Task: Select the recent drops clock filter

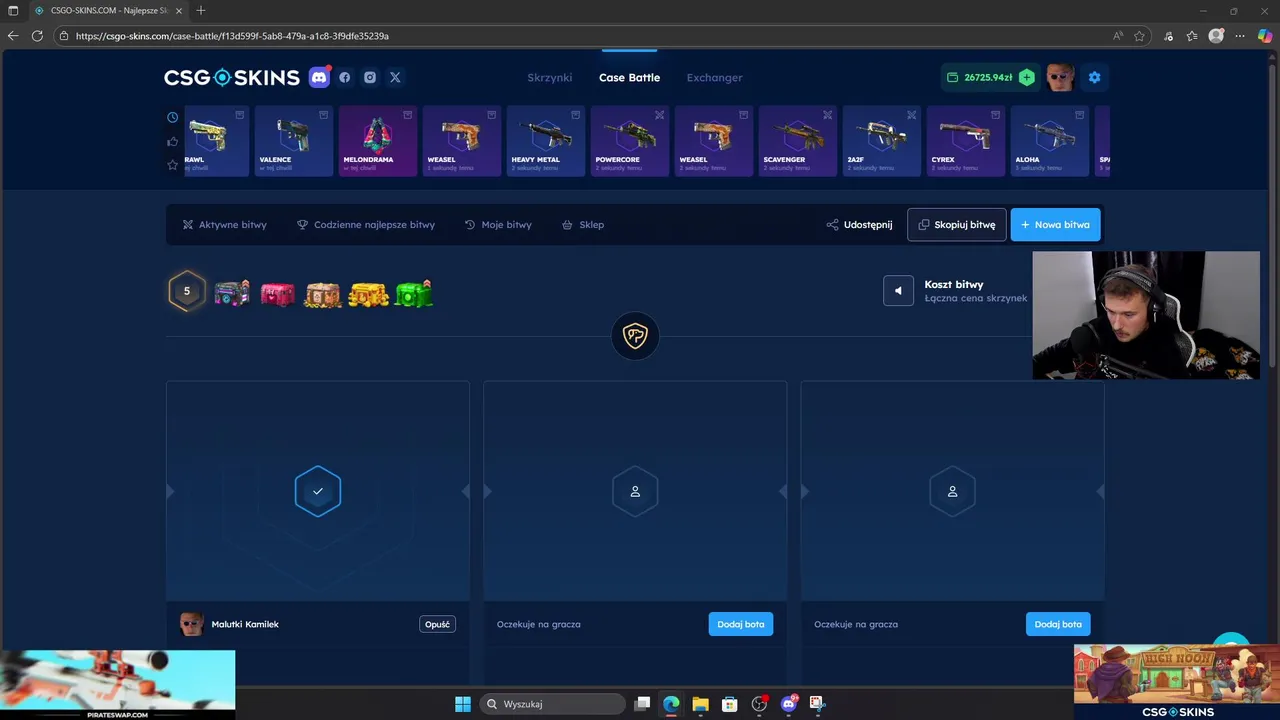Action: pyautogui.click(x=172, y=117)
